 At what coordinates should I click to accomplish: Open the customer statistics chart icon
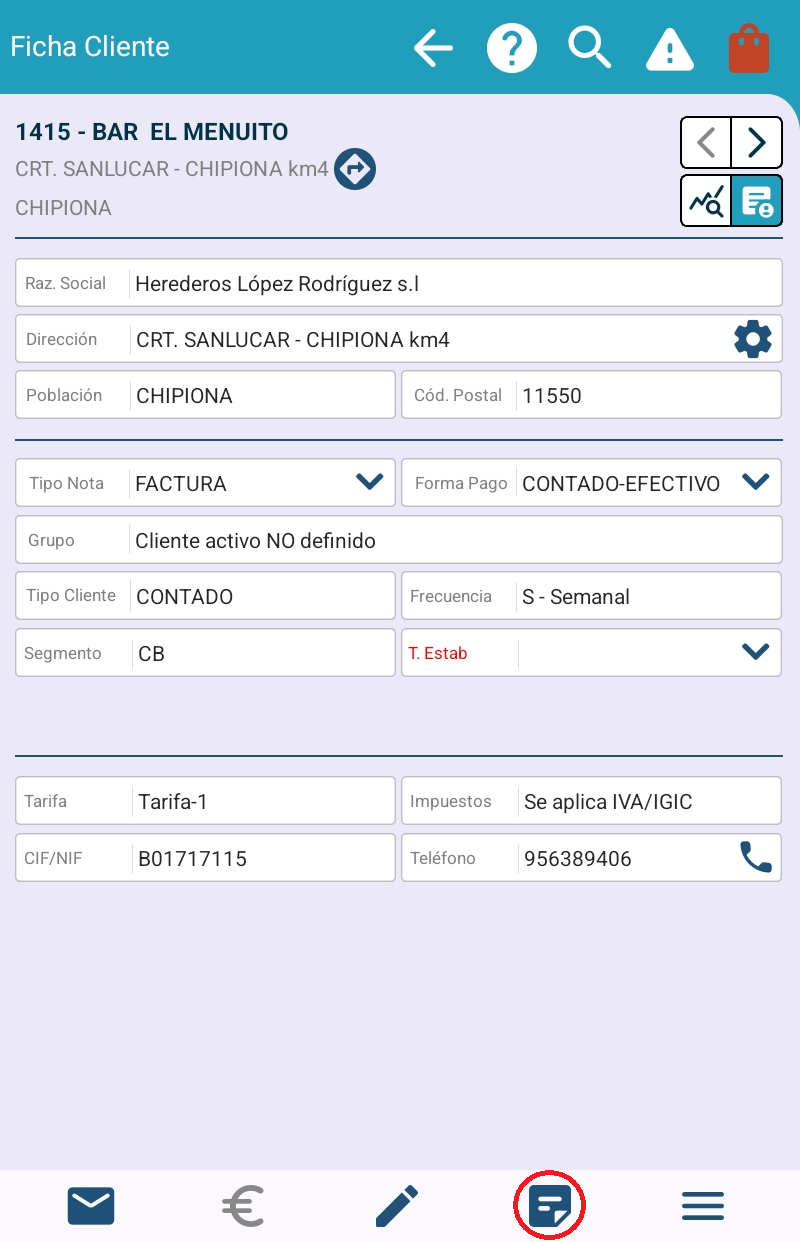tap(706, 201)
